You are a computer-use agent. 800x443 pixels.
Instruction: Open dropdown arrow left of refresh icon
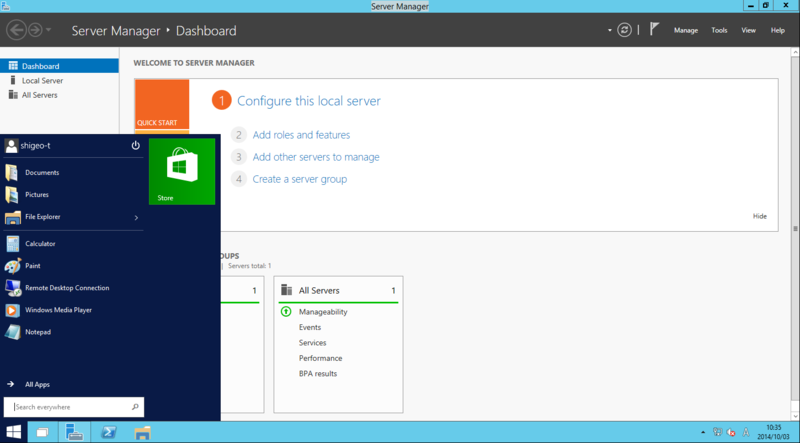click(x=609, y=31)
